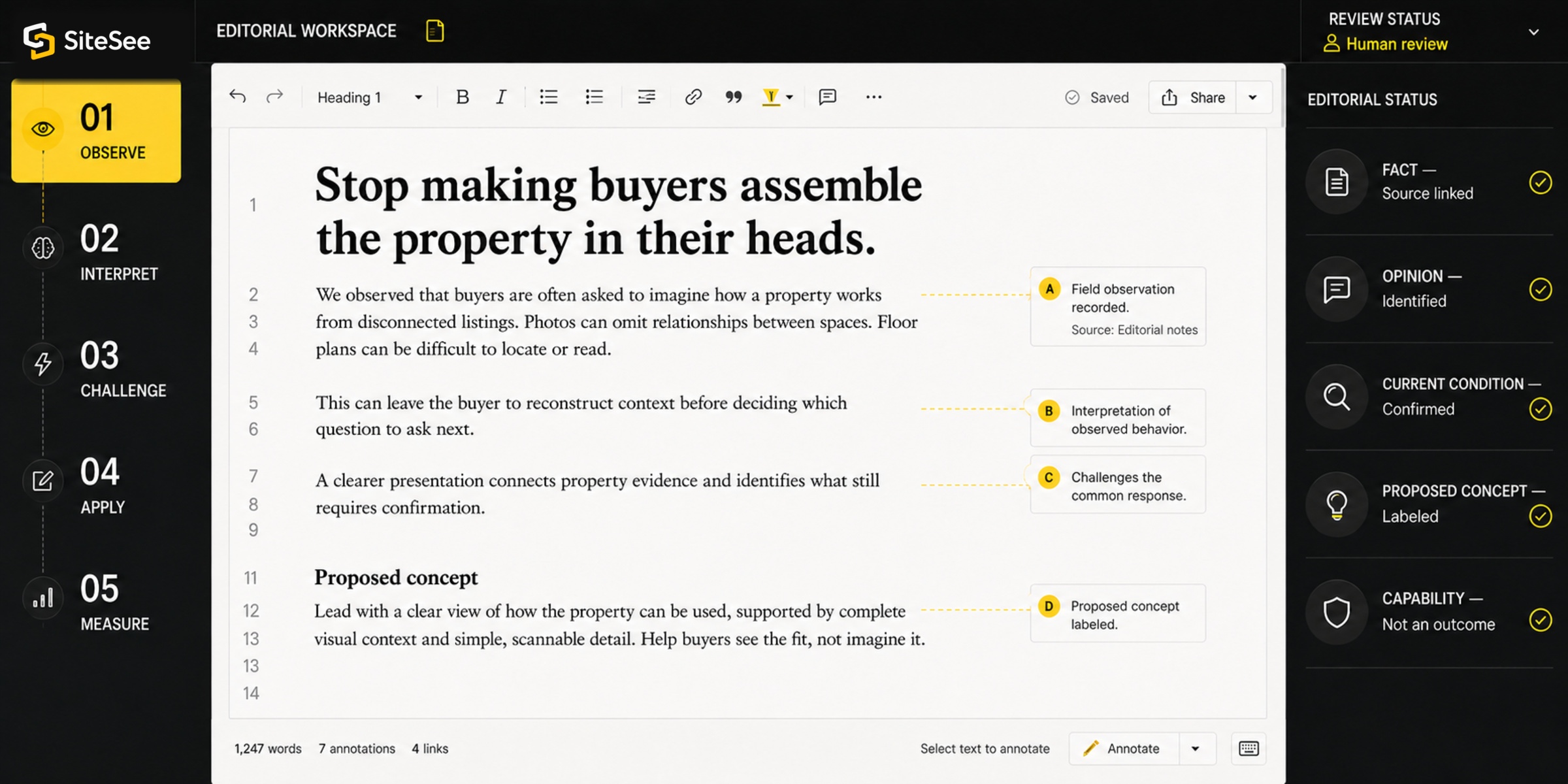Viewport: 1568px width, 784px height.
Task: Toggle the CAPABILITY Not an outcome checkmark
Action: point(1541,620)
